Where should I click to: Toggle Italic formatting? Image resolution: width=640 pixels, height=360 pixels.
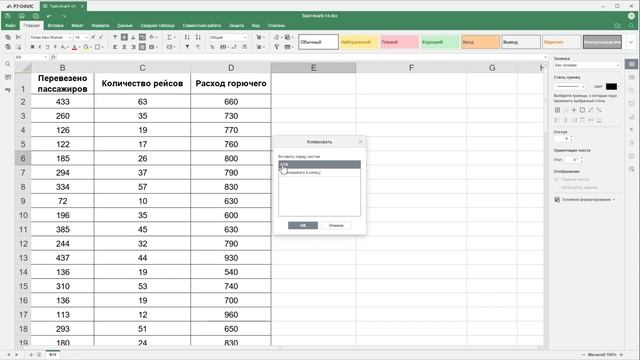click(40, 47)
